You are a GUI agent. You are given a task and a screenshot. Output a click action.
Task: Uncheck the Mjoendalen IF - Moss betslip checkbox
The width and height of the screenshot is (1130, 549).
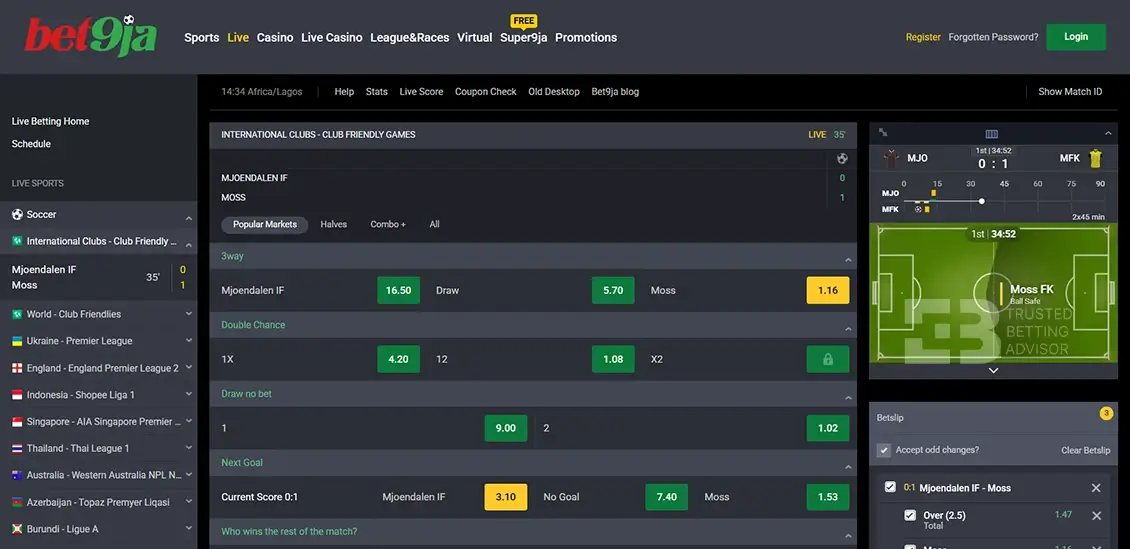[x=890, y=487]
